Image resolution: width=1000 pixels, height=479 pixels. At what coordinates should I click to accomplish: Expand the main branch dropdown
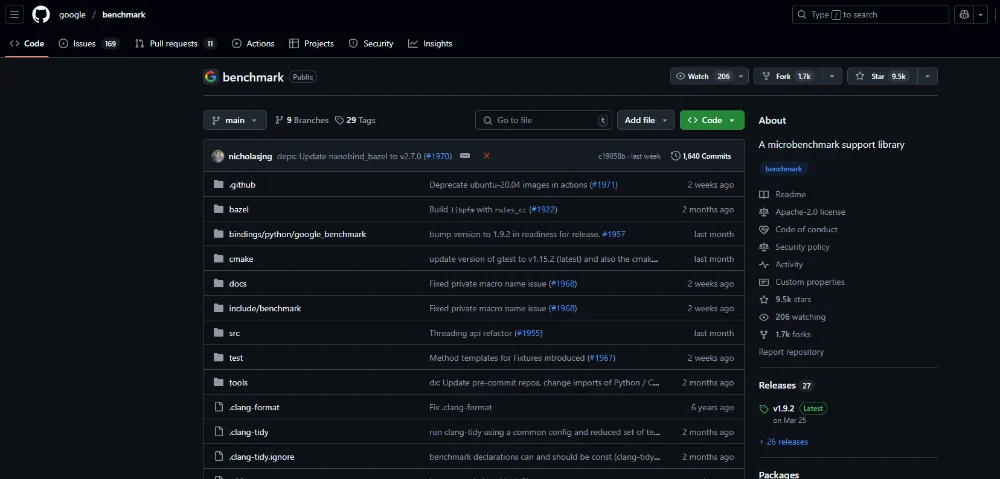tap(235, 120)
